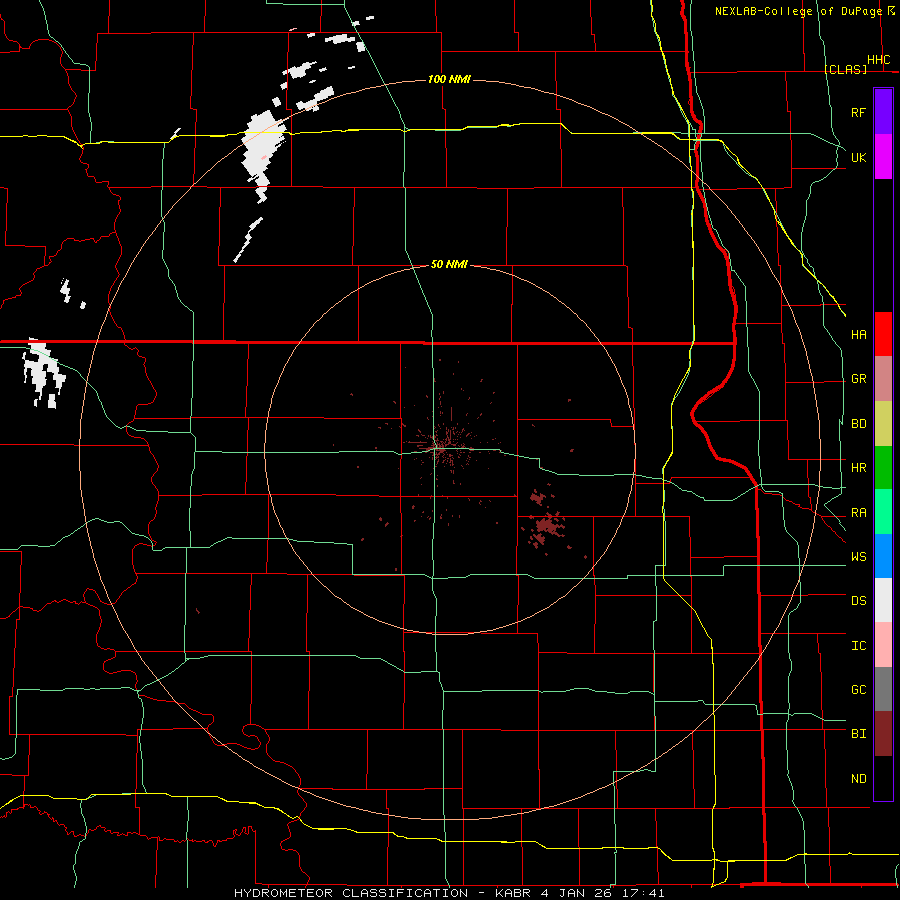
Task: Click the BI legend label
Action: click(858, 734)
